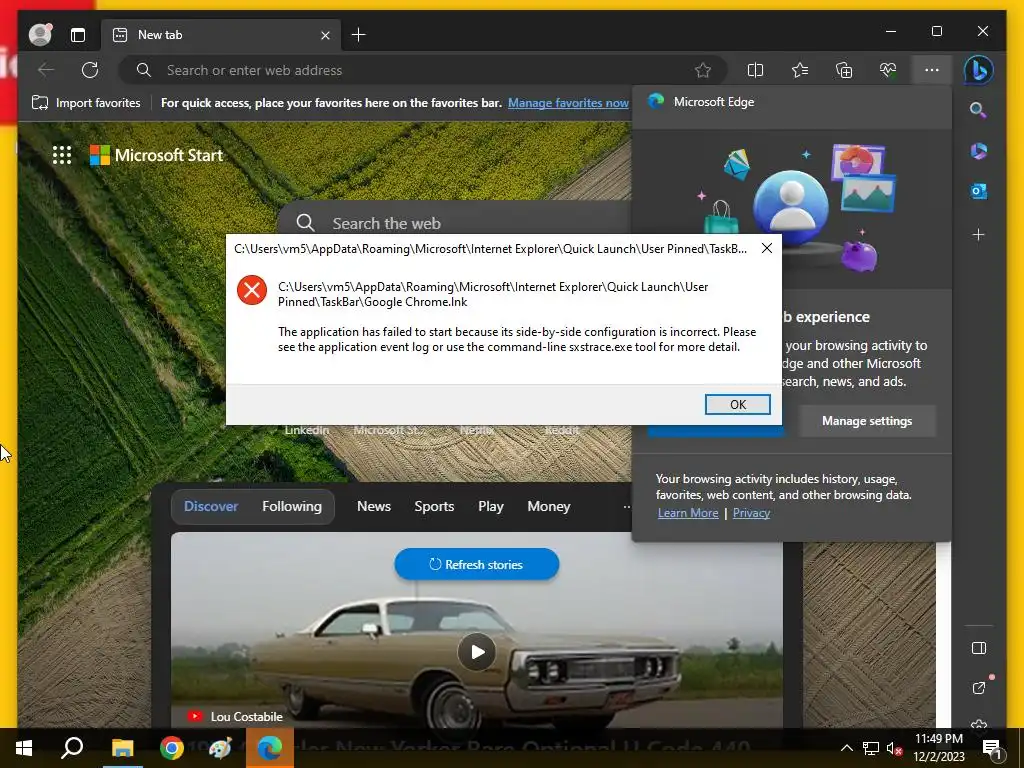Click the Edge profile avatar icon
The width and height of the screenshot is (1024, 768).
[x=40, y=35]
